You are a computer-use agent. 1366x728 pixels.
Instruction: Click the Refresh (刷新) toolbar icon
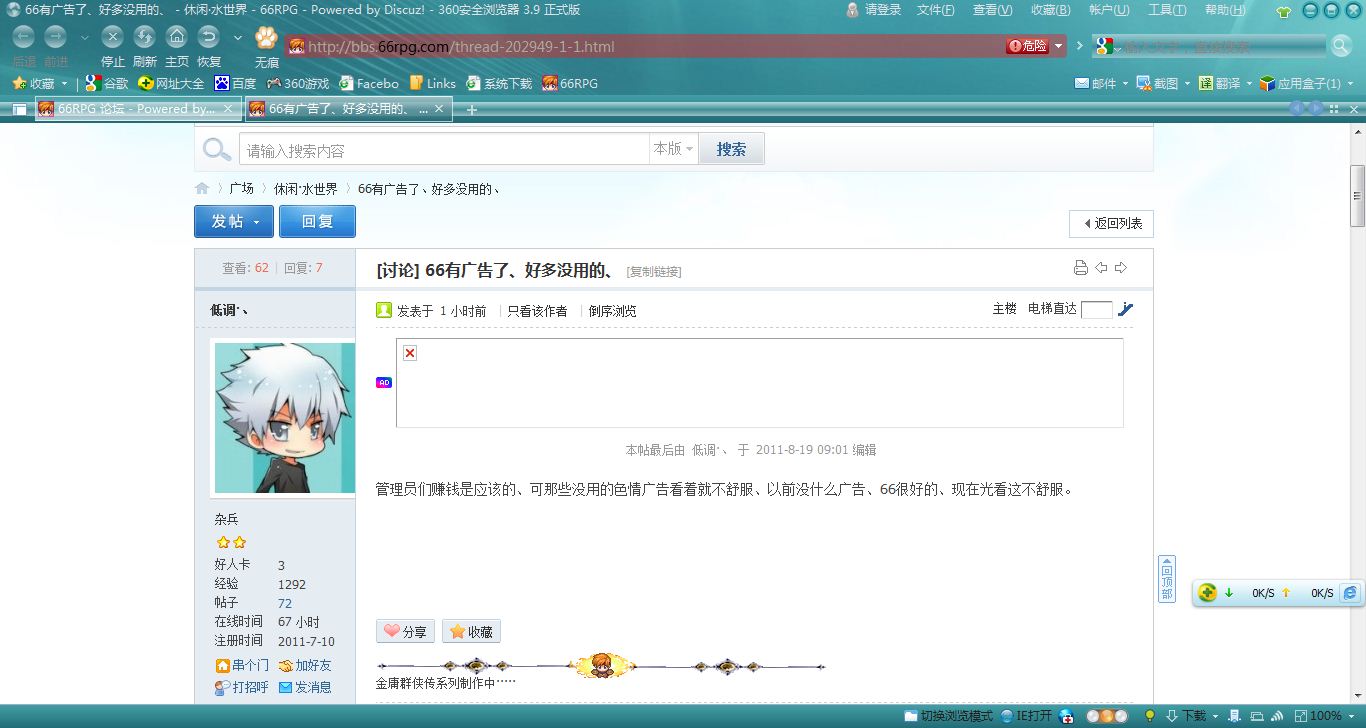tap(145, 38)
